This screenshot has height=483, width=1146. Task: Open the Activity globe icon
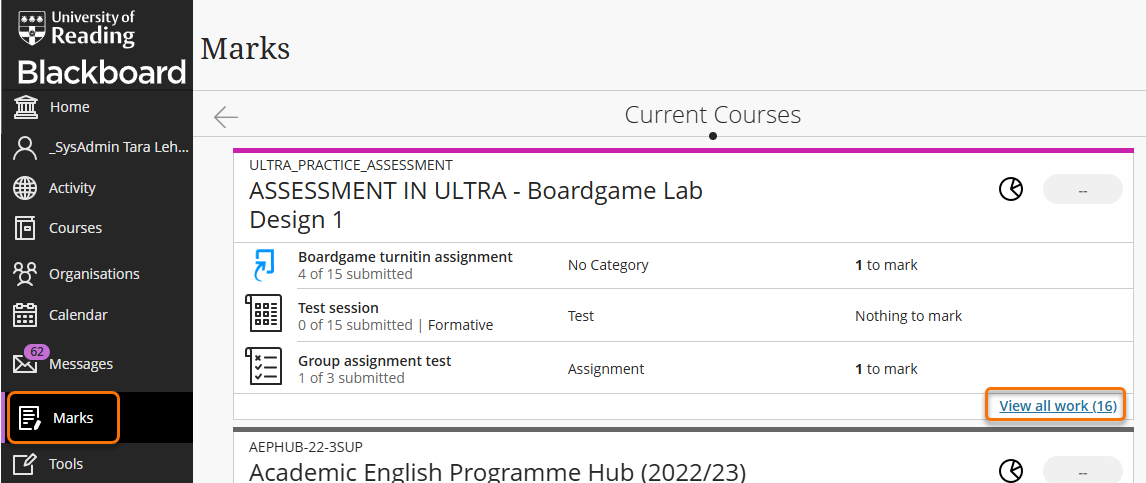(x=25, y=188)
